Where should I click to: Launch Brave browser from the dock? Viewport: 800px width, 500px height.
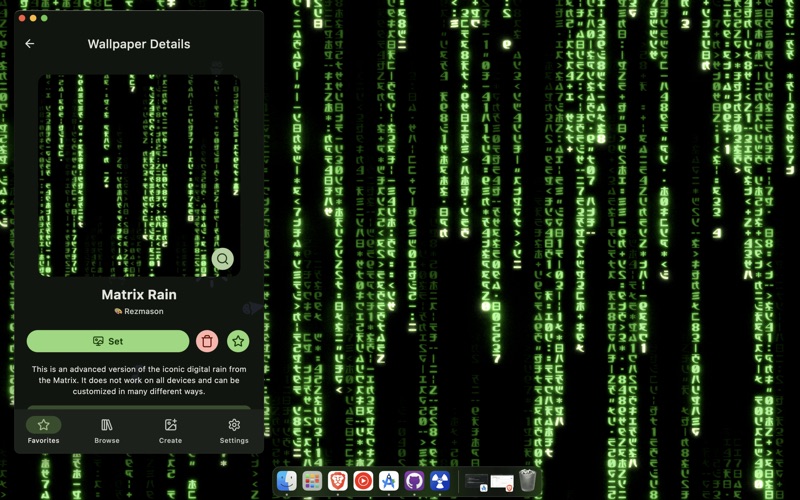[x=337, y=481]
